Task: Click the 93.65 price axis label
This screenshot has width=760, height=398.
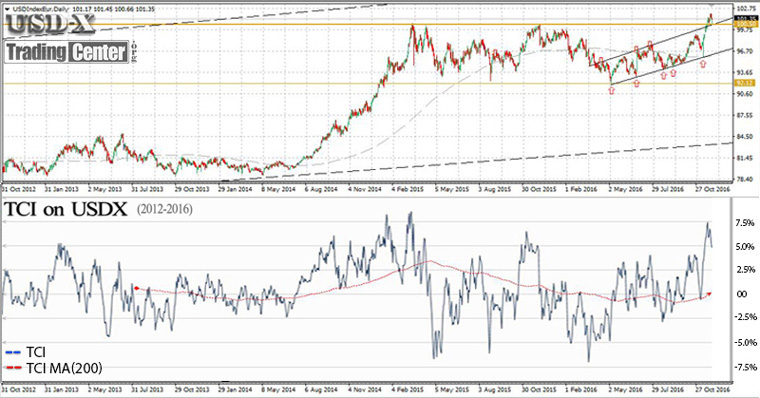Action: [x=744, y=73]
